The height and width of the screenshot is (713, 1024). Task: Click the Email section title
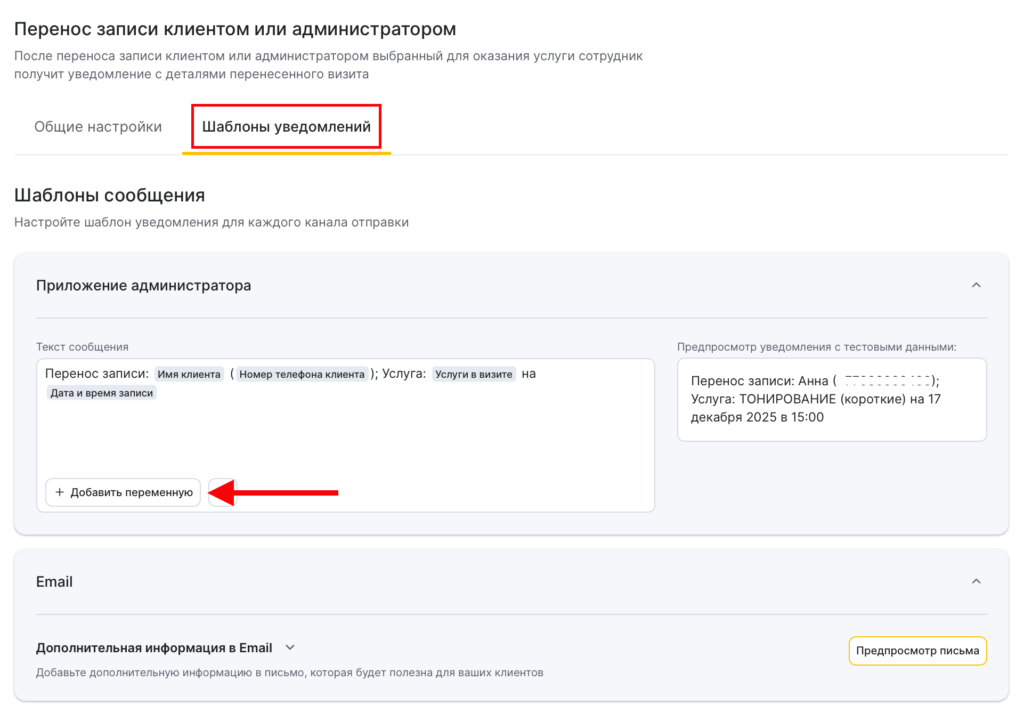click(x=54, y=581)
